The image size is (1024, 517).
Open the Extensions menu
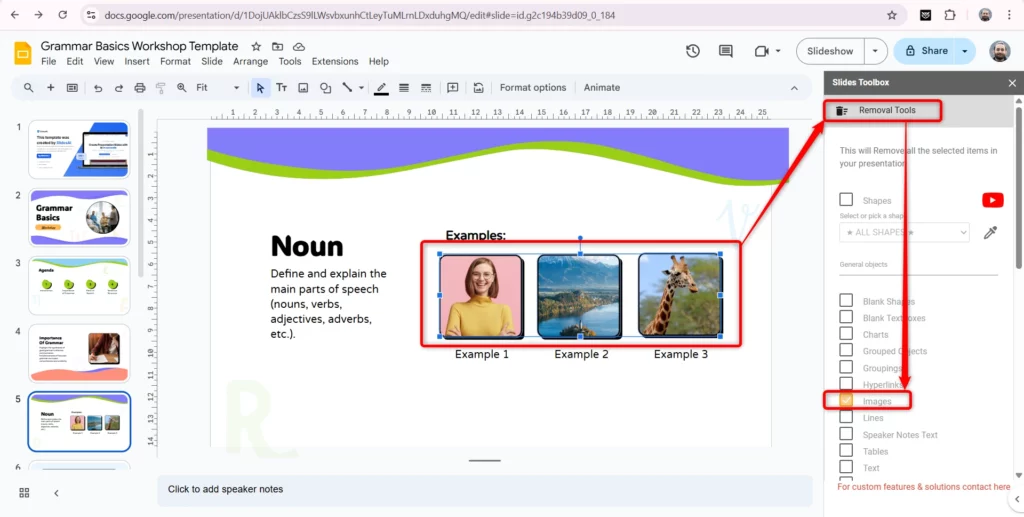tap(334, 61)
